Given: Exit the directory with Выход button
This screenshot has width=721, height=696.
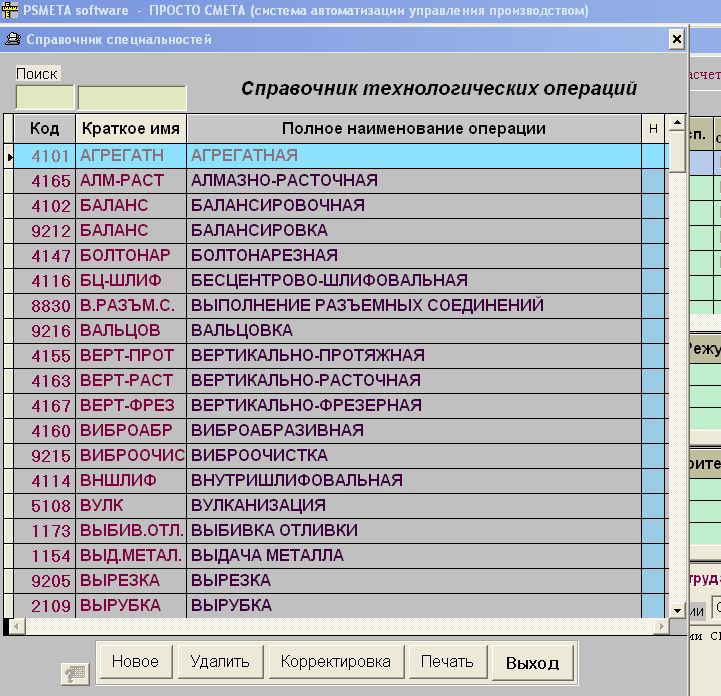Looking at the screenshot, I should tap(532, 663).
